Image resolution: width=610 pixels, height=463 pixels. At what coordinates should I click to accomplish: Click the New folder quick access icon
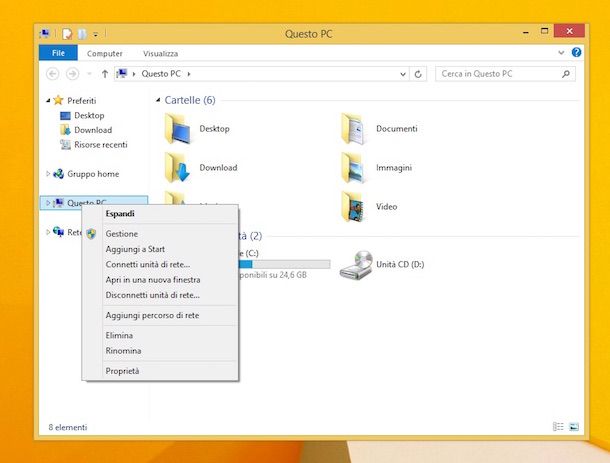coord(82,34)
